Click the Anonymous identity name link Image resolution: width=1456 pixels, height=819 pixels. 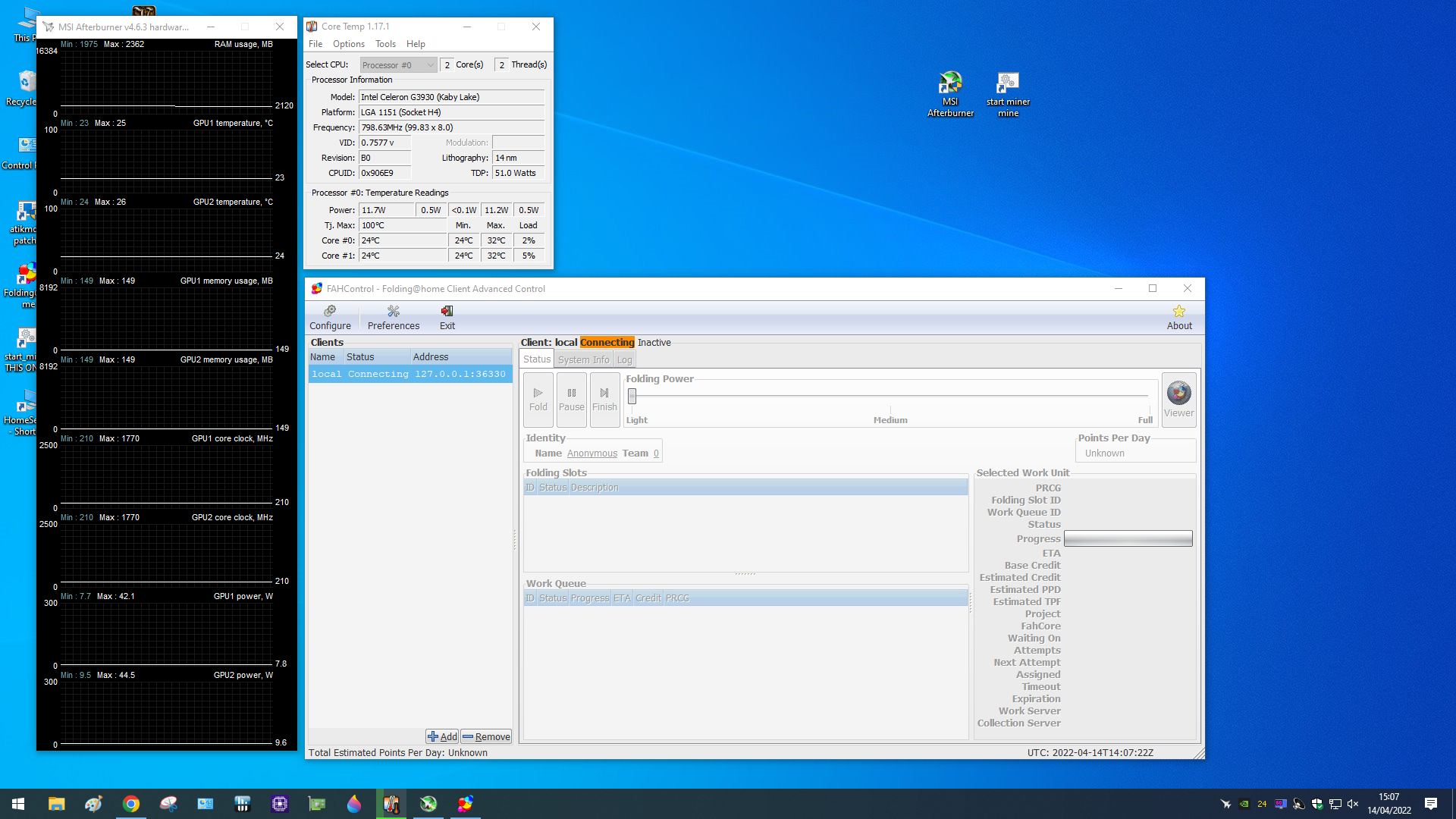(x=592, y=453)
